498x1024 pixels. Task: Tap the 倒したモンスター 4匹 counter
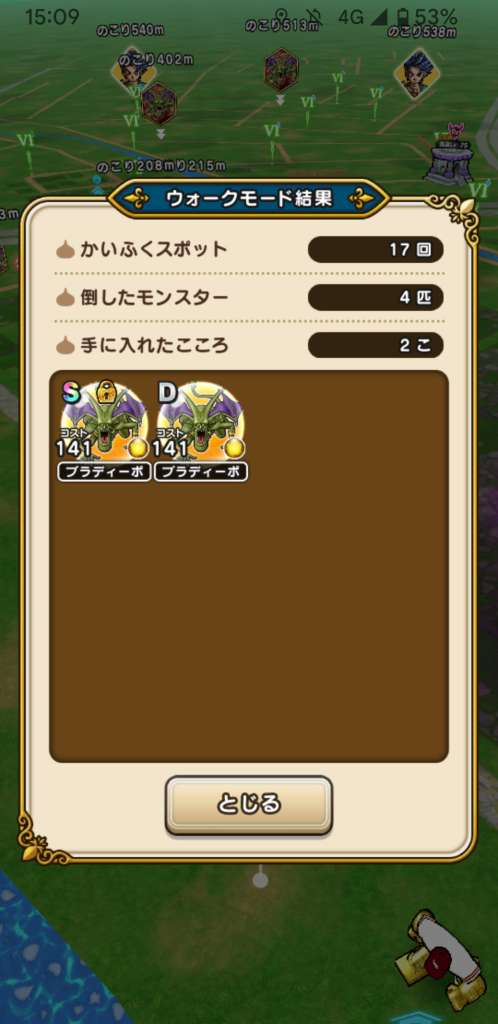tap(375, 298)
